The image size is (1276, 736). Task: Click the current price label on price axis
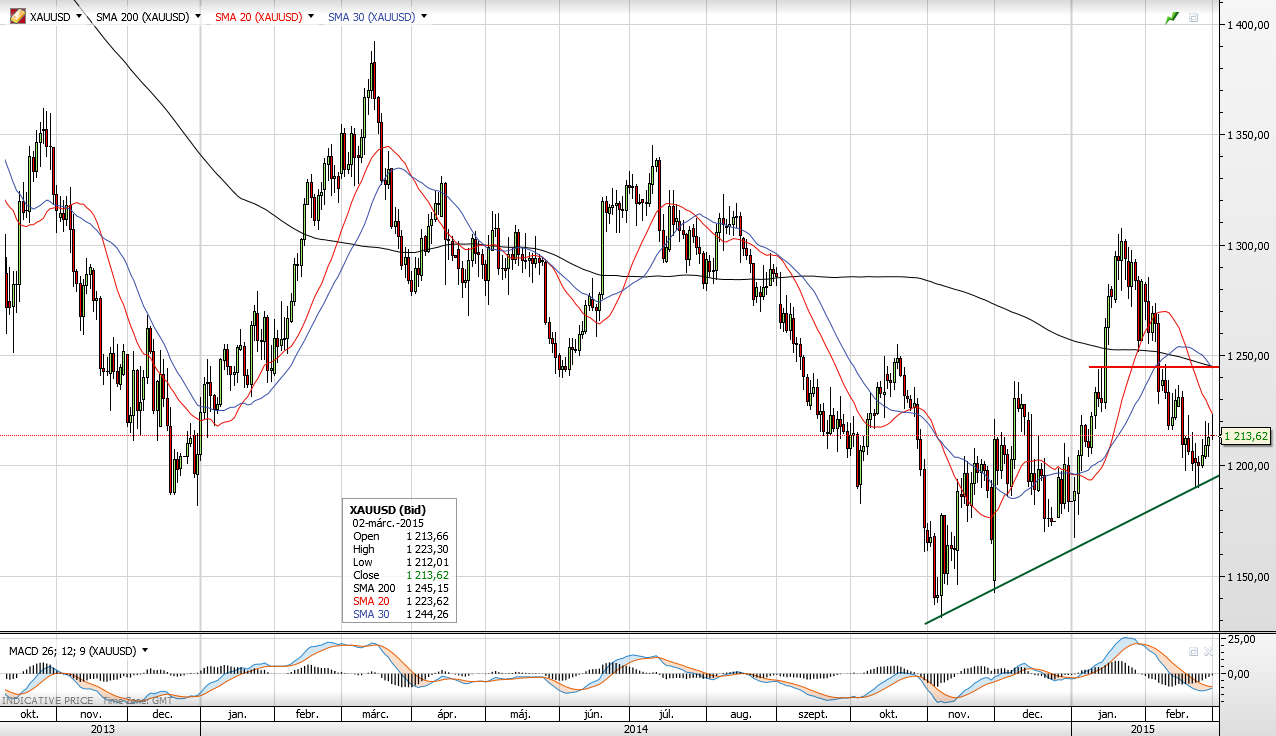click(1248, 436)
